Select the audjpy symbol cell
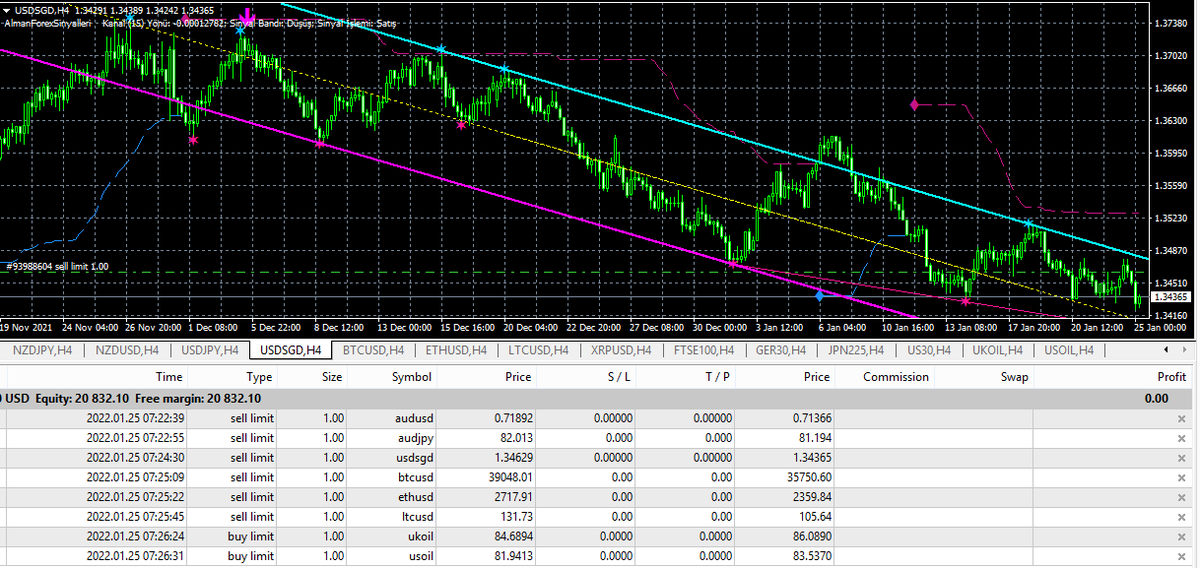Image resolution: width=1200 pixels, height=568 pixels. click(x=416, y=438)
